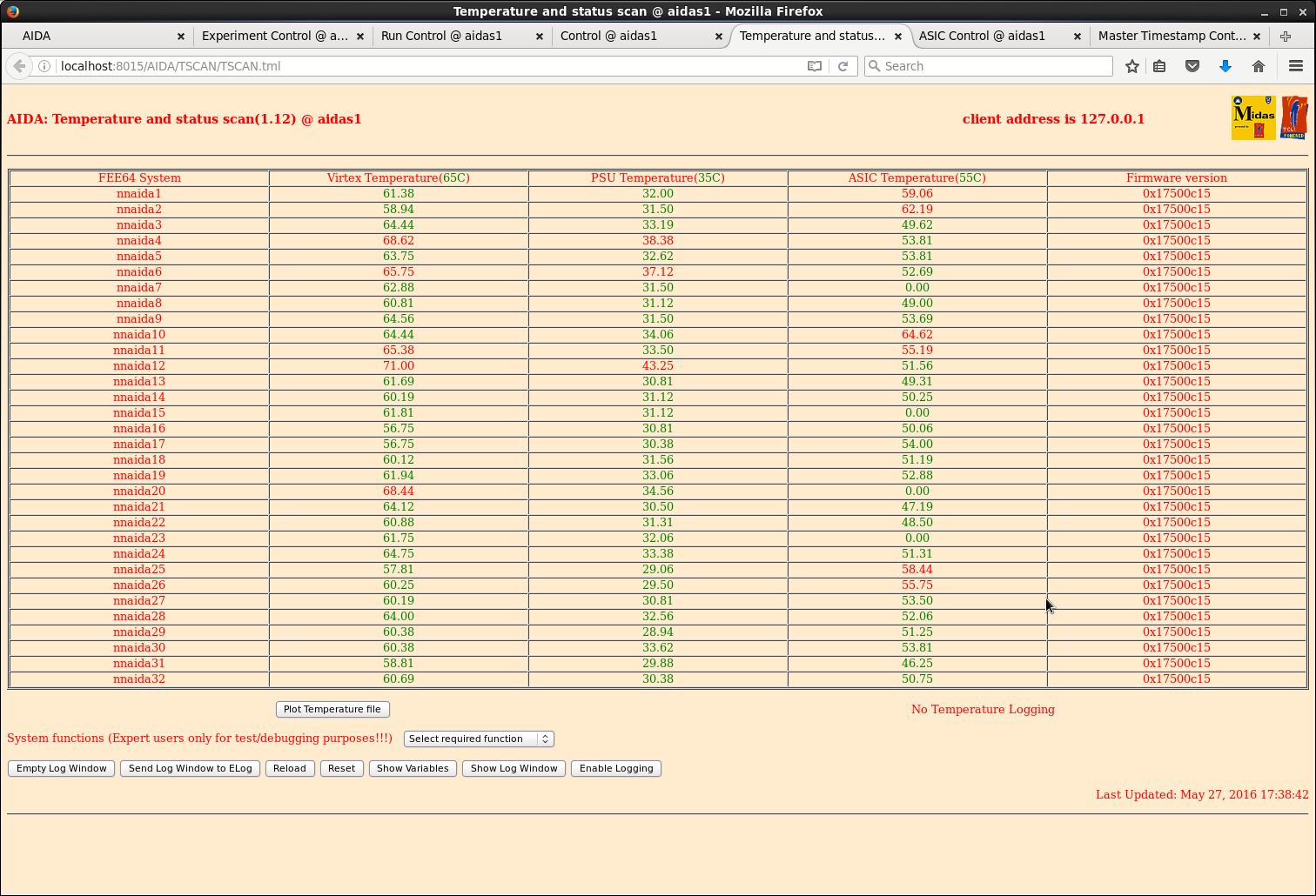
Task: Click the Last Updated timestamp text
Action: tap(1202, 795)
